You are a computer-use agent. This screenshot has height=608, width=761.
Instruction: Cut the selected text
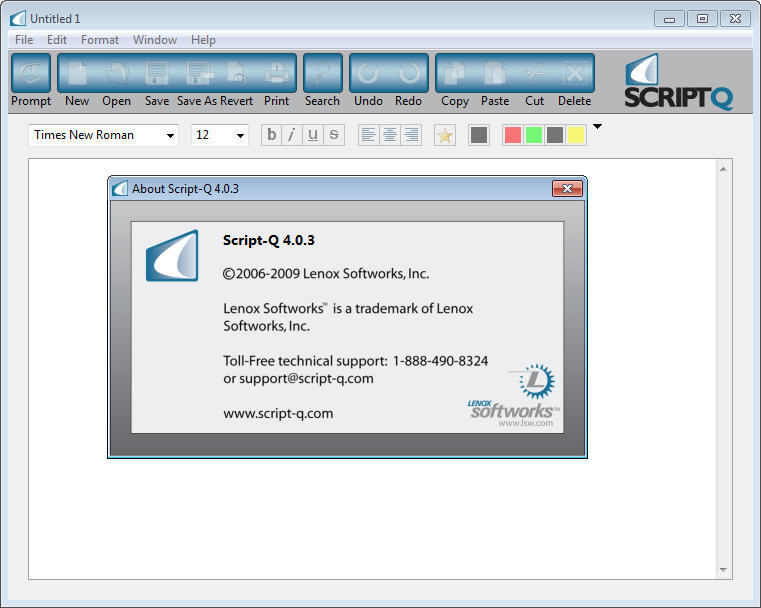click(x=534, y=73)
